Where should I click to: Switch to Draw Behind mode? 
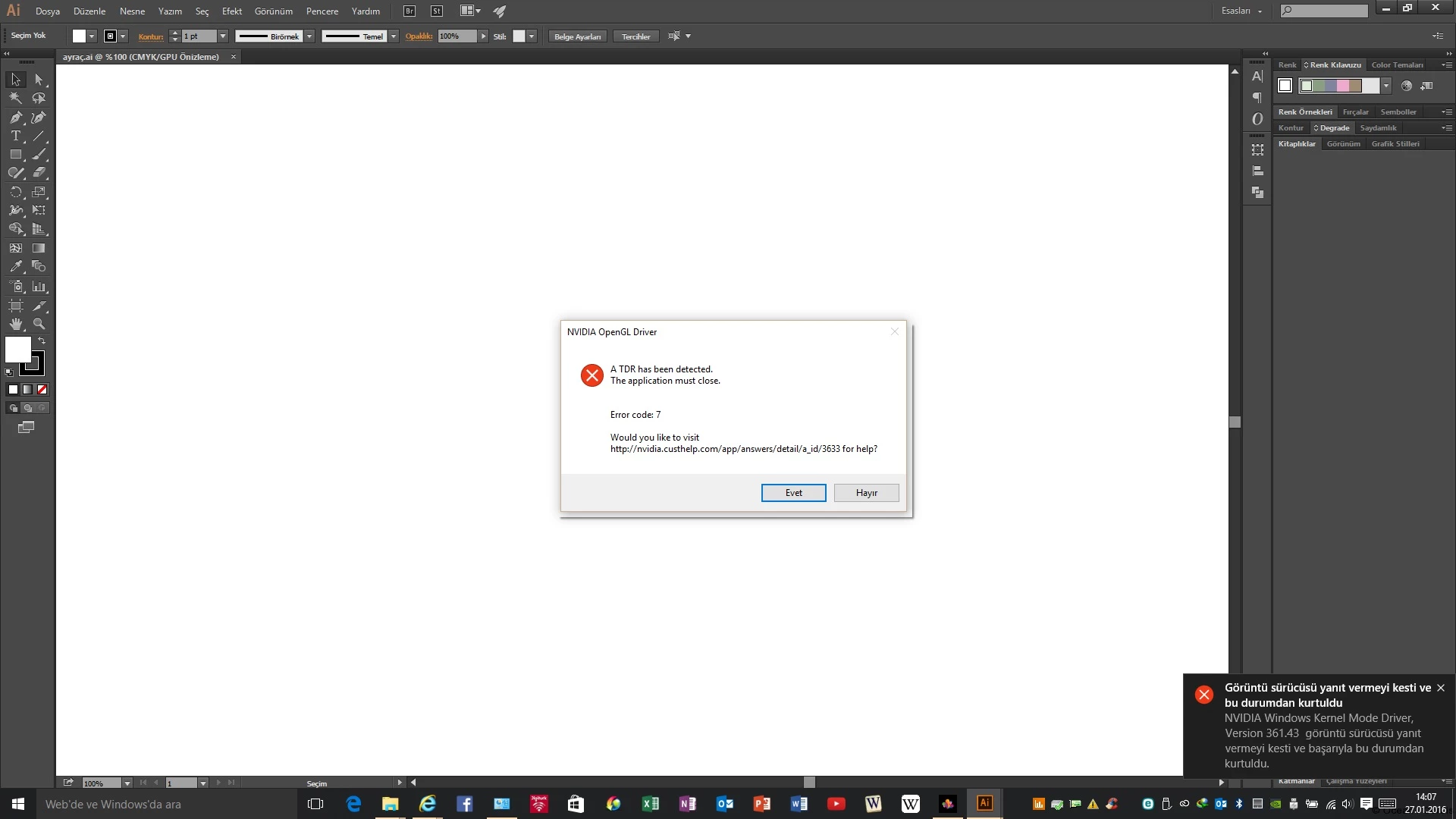27,408
